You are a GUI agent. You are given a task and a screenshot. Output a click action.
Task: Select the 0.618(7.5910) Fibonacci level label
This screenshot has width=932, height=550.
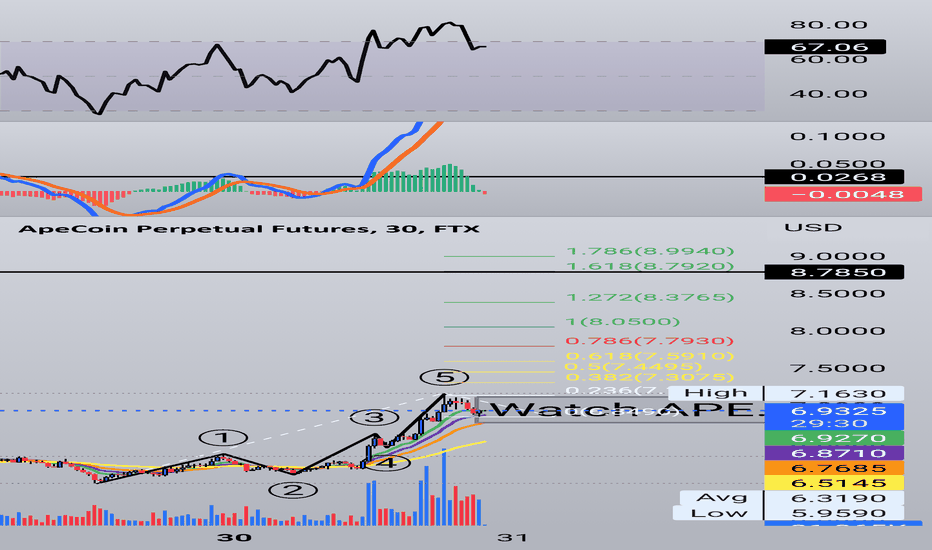(x=650, y=356)
